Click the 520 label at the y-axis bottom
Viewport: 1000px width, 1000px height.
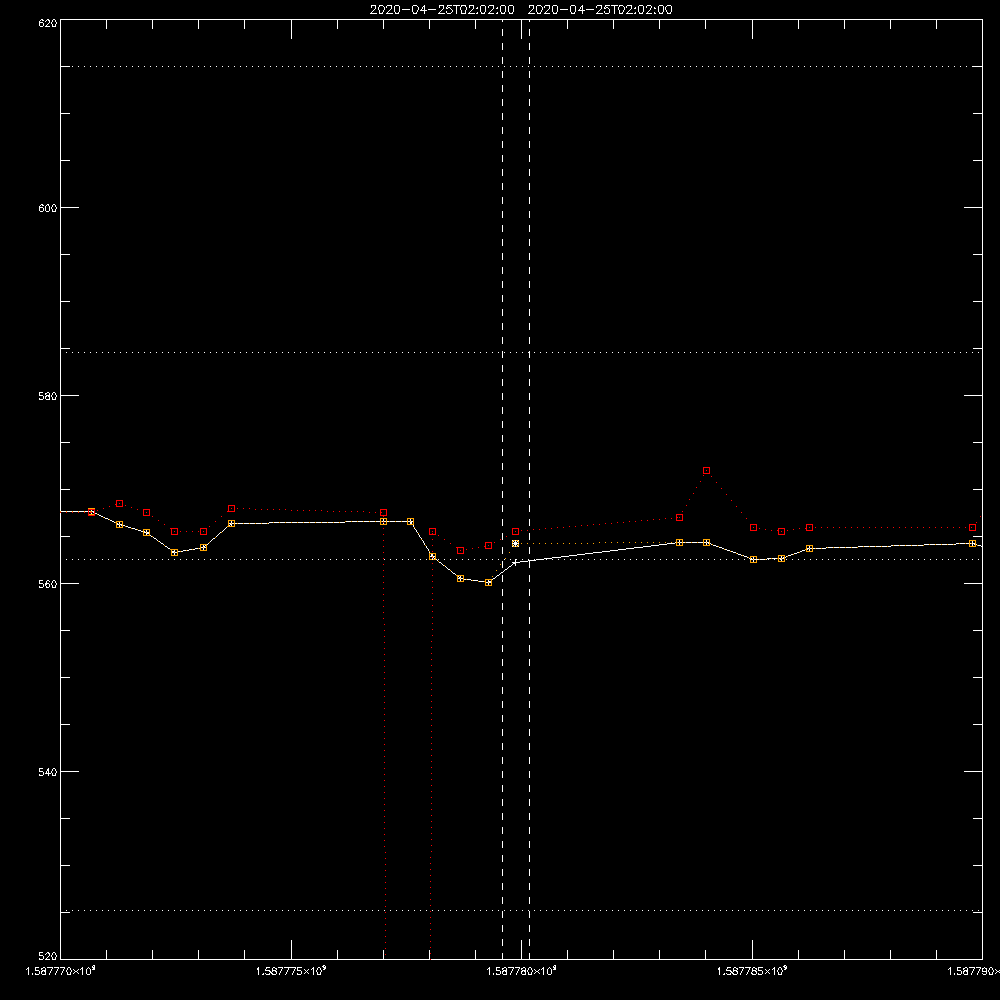[48, 956]
